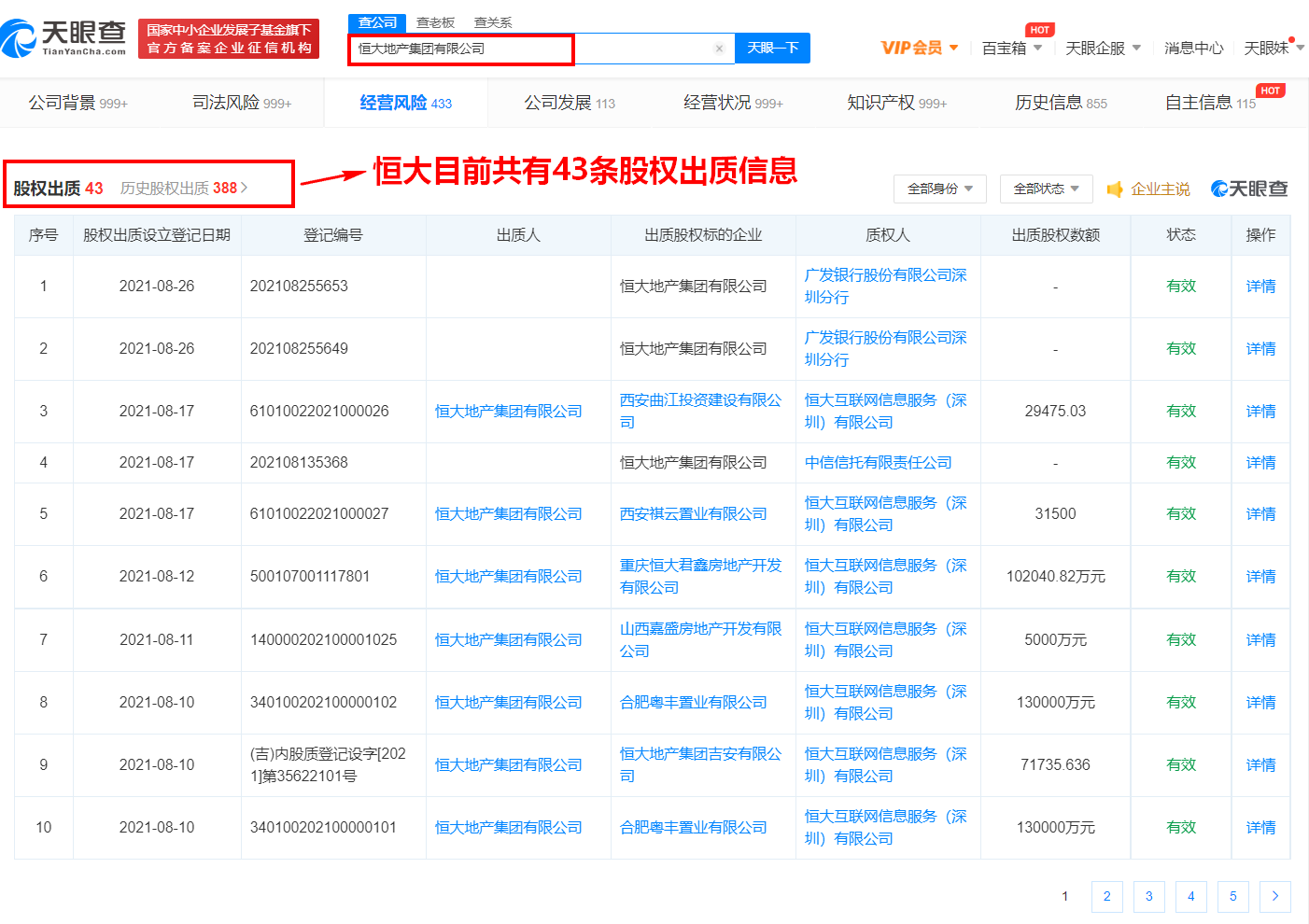Viewport: 1309px width, 924px height.
Task: Select amount 102040.82万元 in row 6
Action: point(1055,577)
